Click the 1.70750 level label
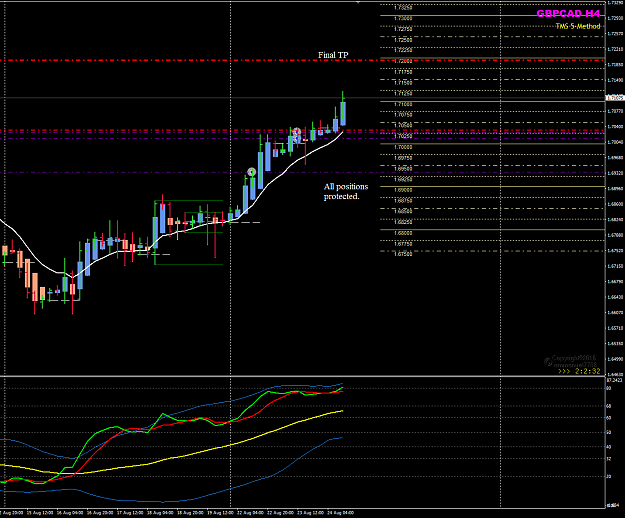625x518 pixels. click(x=403, y=115)
